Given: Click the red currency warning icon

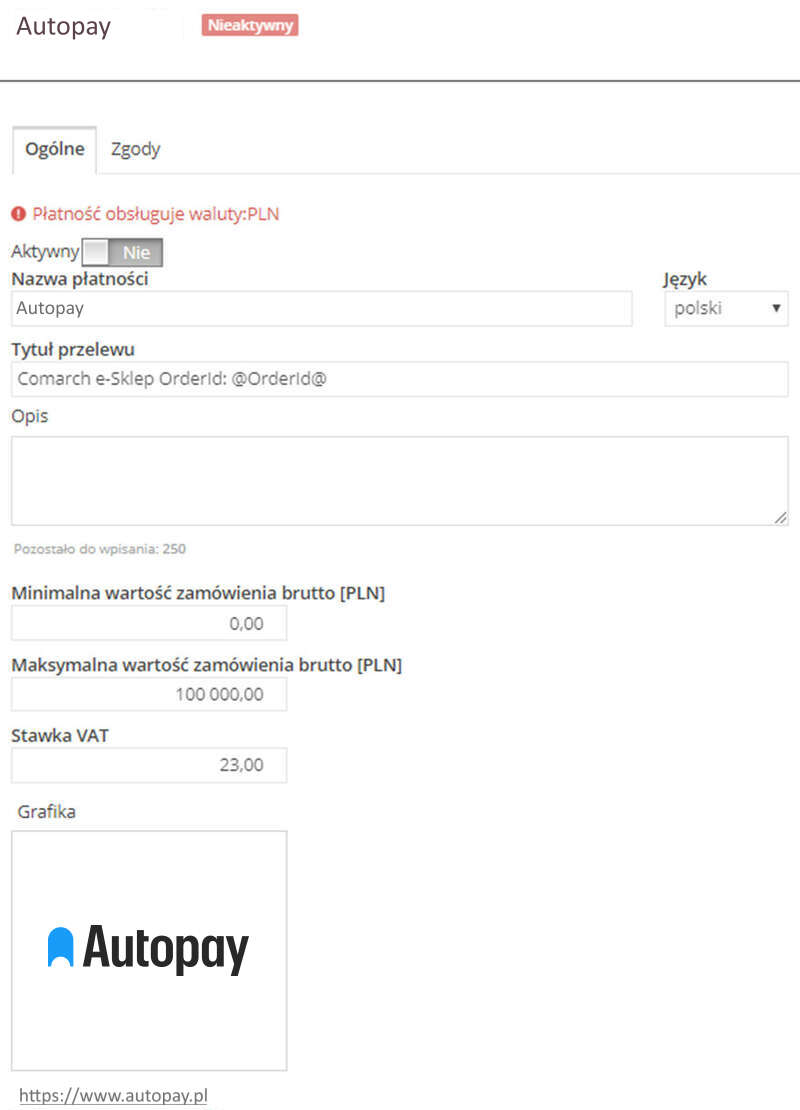Looking at the screenshot, I should 18,214.
